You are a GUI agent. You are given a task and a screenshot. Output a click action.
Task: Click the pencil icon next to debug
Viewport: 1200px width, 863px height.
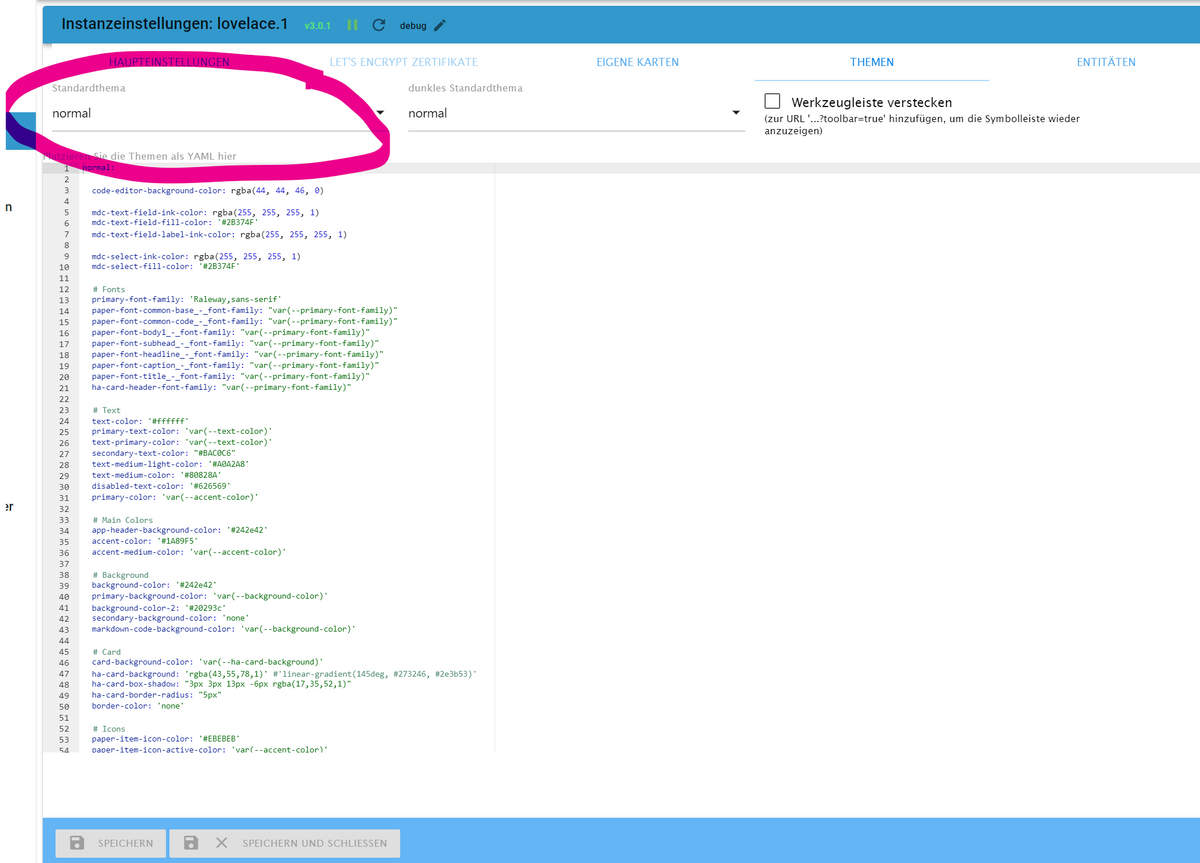point(439,25)
